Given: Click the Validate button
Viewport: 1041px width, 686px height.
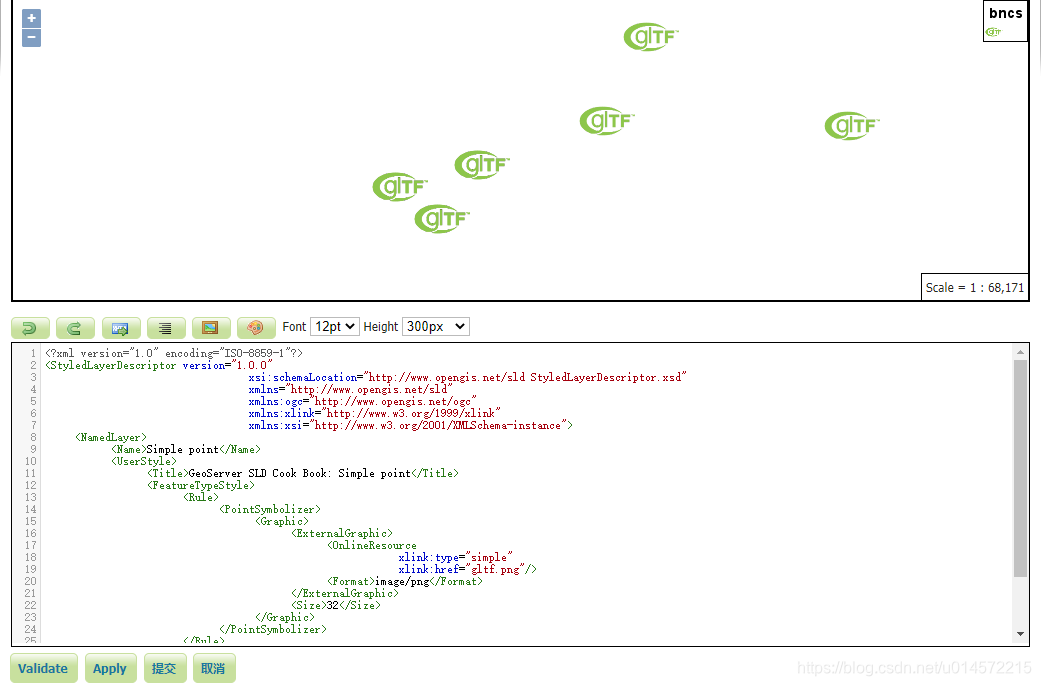Looking at the screenshot, I should (x=43, y=669).
